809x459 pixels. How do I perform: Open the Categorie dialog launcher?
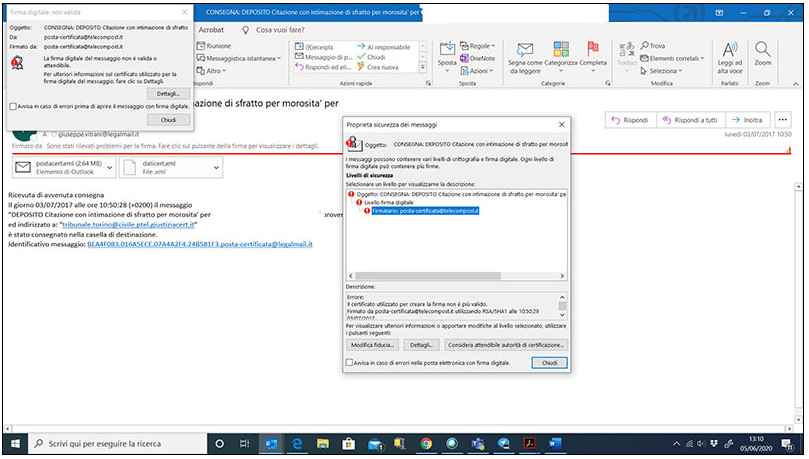click(607, 83)
